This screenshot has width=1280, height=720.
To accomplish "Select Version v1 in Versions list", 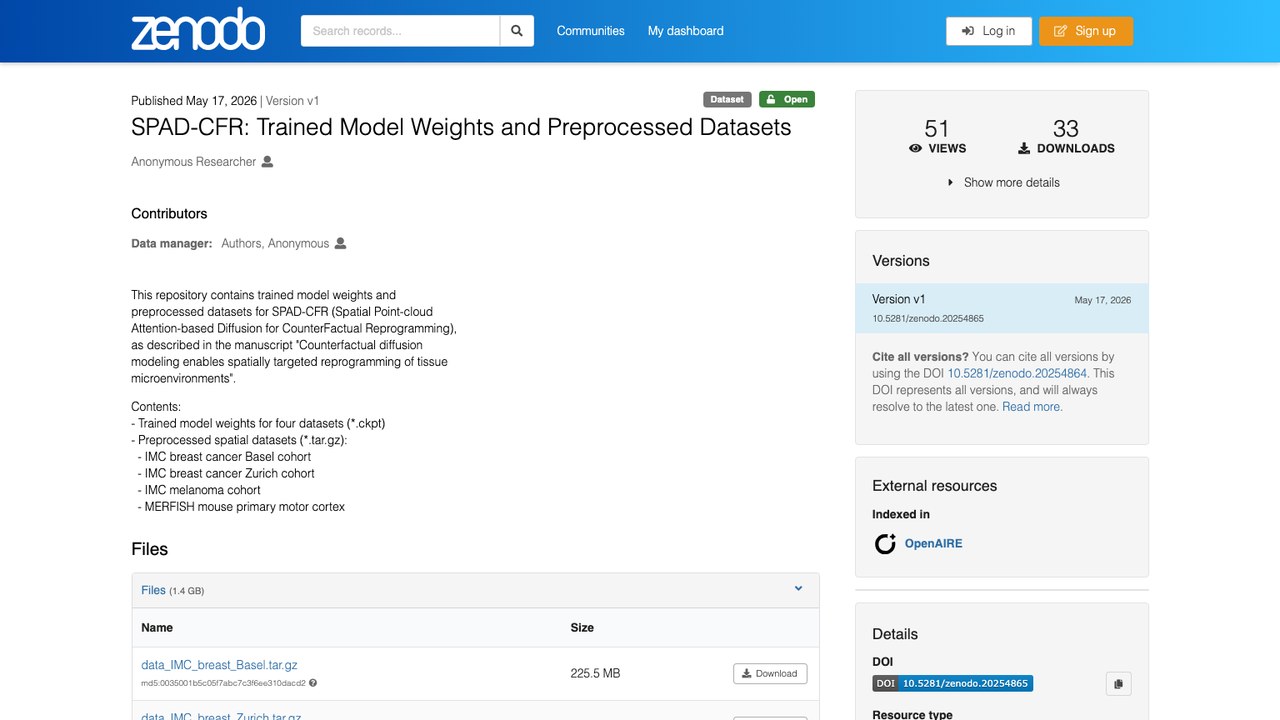I will [x=1002, y=308].
